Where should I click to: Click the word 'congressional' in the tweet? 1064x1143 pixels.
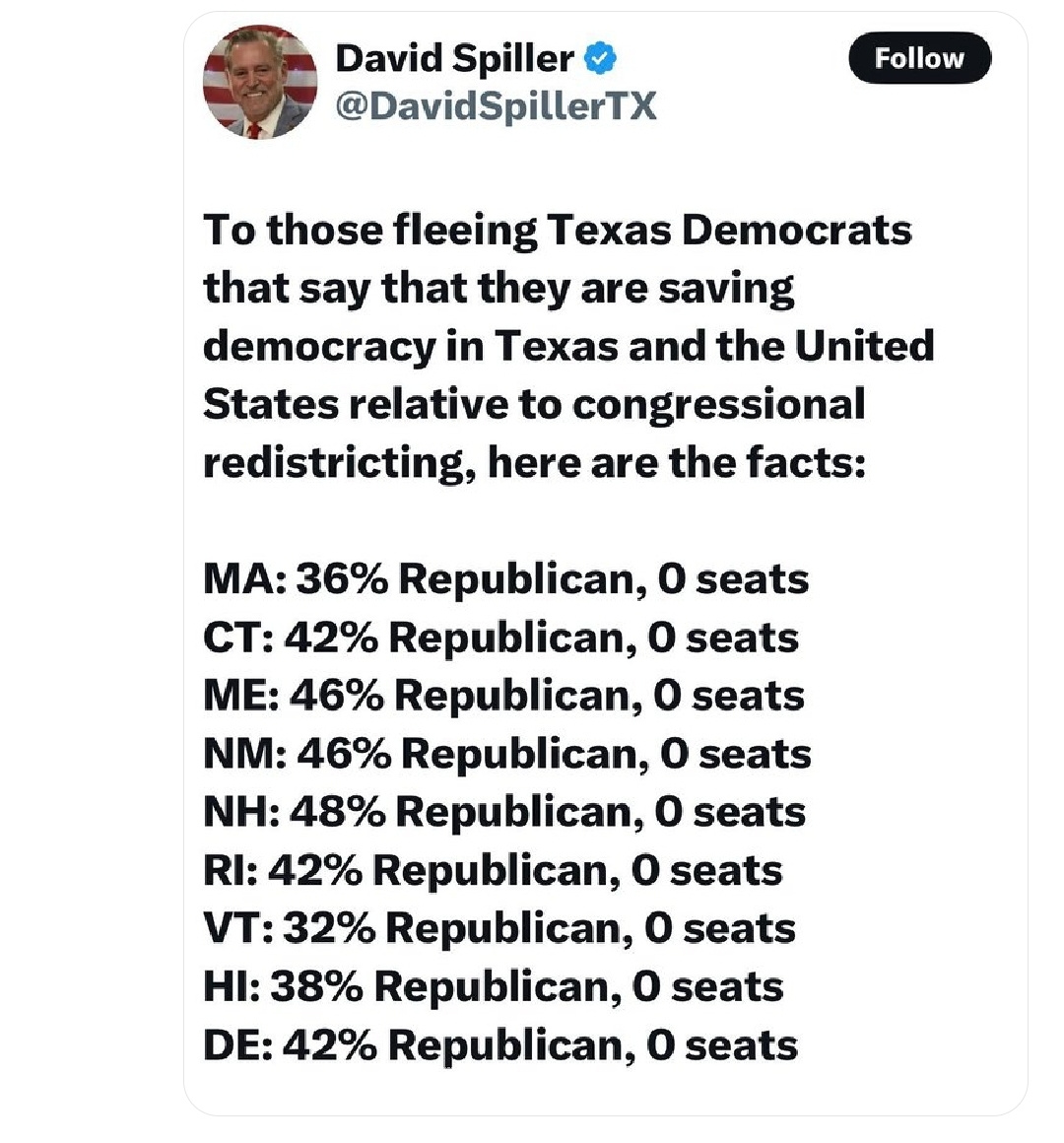coord(718,404)
